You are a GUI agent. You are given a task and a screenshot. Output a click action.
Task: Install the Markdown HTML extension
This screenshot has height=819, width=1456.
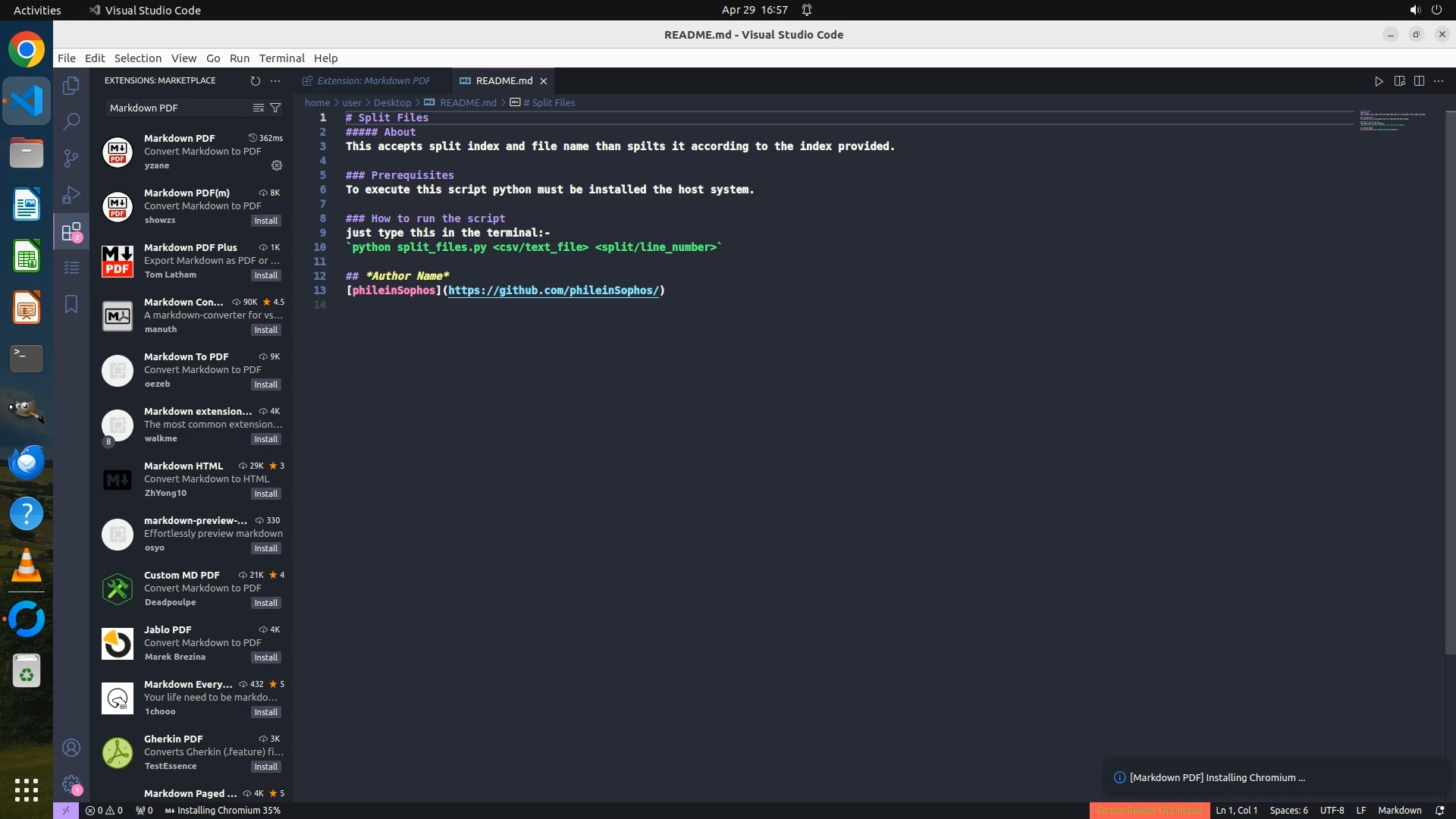tap(265, 494)
